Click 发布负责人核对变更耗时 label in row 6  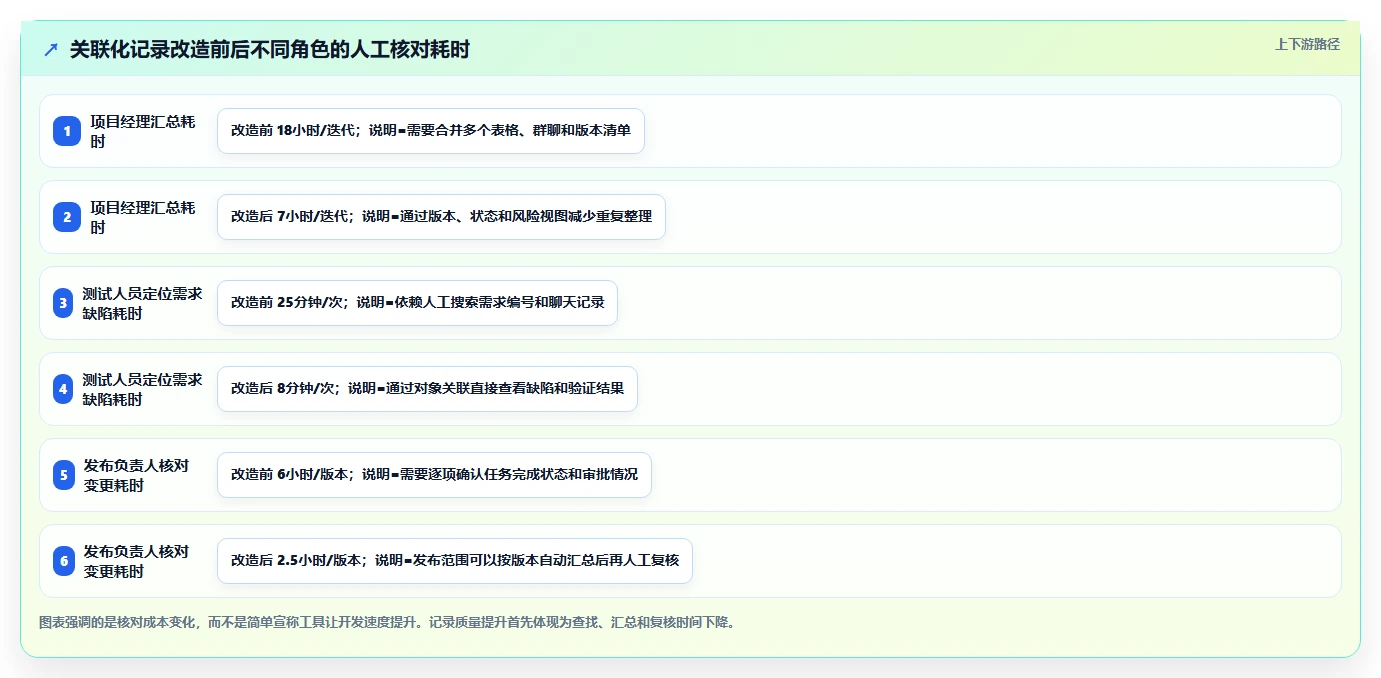click(x=136, y=561)
